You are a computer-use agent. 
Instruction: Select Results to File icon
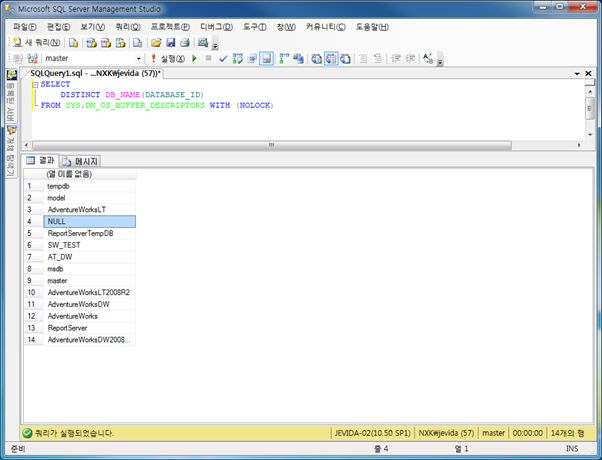(346, 58)
